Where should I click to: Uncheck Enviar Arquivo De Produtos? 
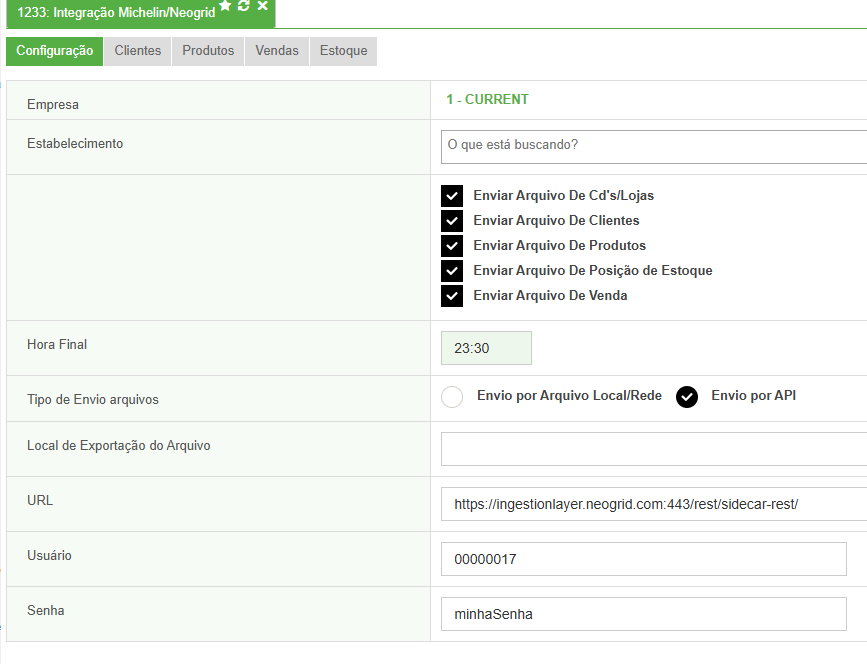point(452,245)
